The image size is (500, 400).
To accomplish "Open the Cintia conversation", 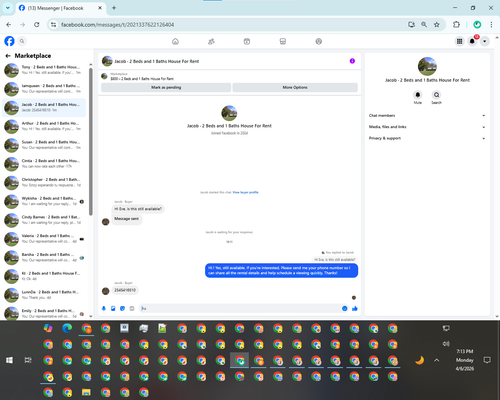I will [44, 163].
